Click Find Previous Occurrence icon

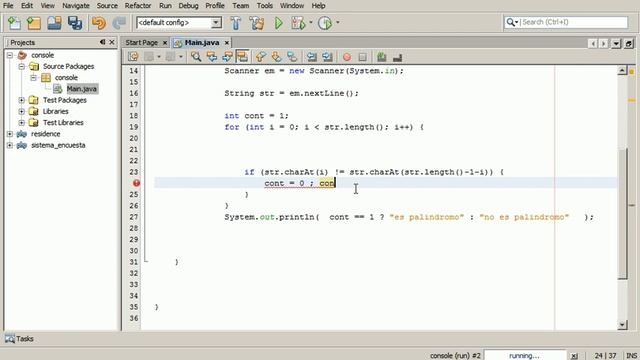point(211,57)
